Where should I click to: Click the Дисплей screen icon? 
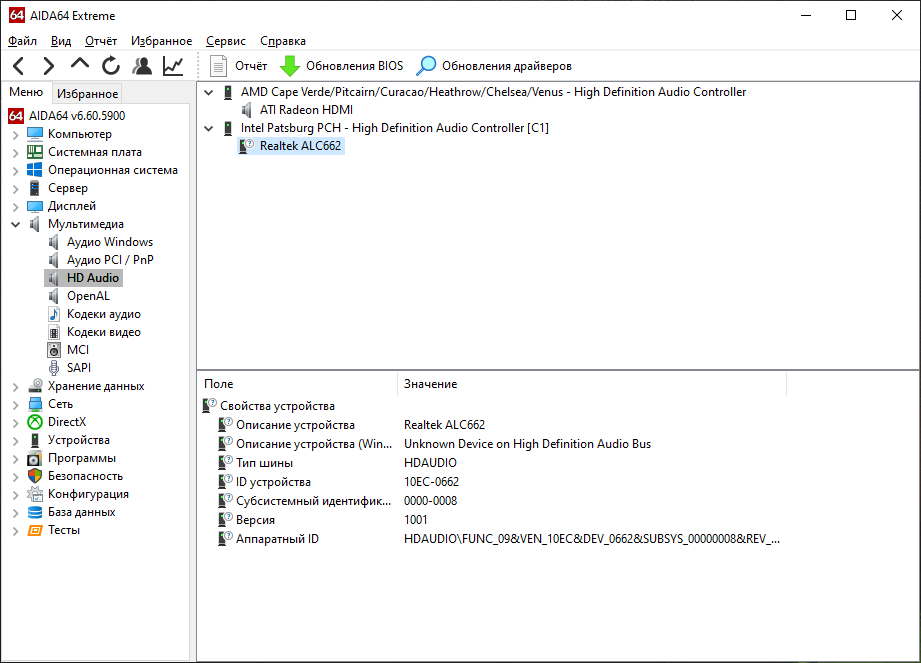pos(35,206)
